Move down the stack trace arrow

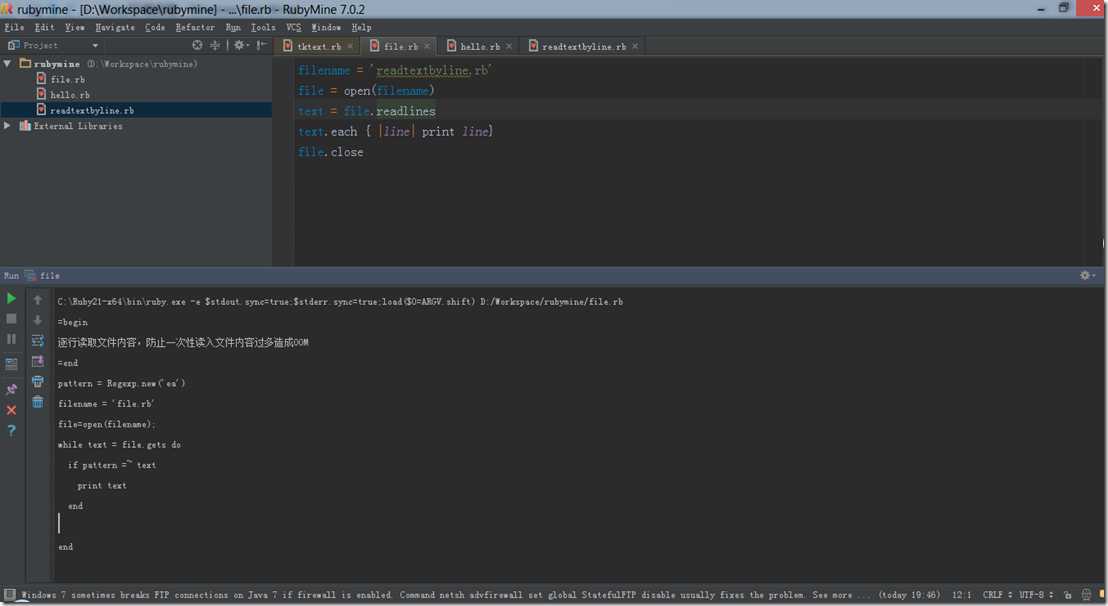[37, 320]
